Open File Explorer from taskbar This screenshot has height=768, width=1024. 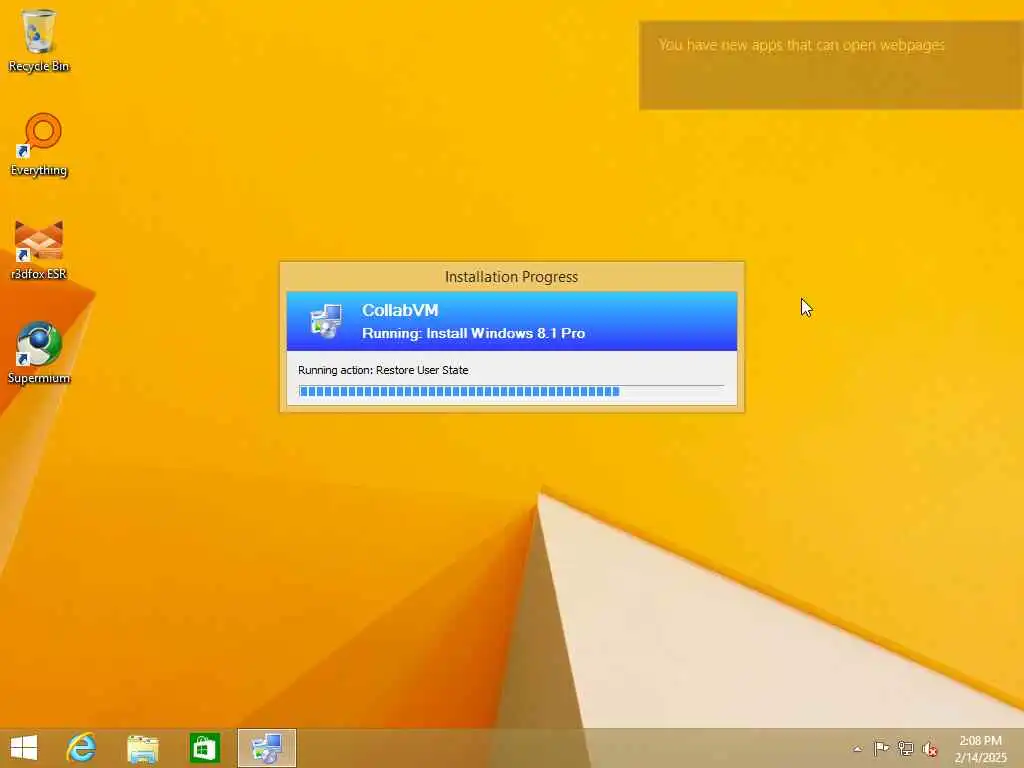click(x=142, y=748)
